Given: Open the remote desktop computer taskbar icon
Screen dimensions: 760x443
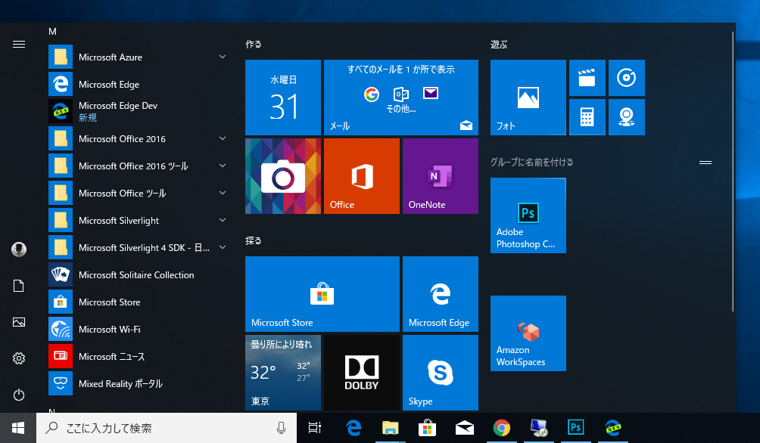Looking at the screenshot, I should (x=538, y=427).
